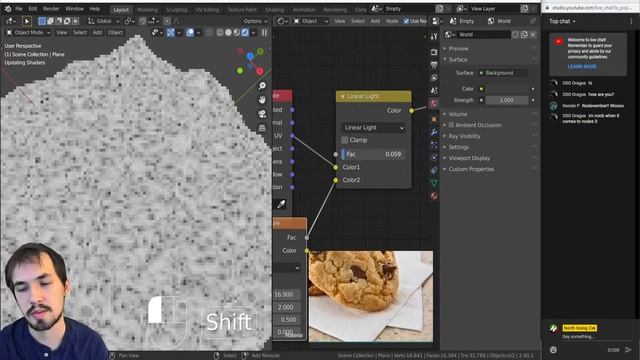Screen dimensions: 640x360
Task: Collapse the Linear Light node
Action: click(342, 96)
